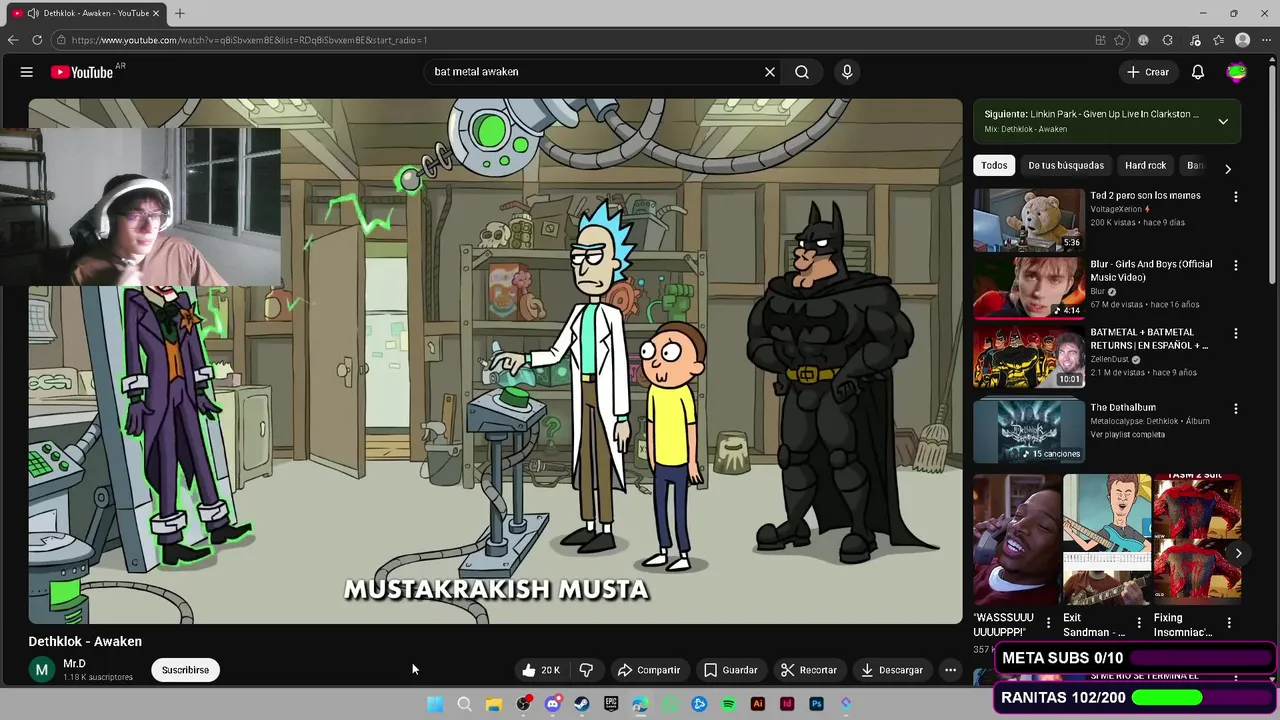1280x720 pixels.
Task: Open browser extensions puzzle icon
Action: click(1168, 40)
